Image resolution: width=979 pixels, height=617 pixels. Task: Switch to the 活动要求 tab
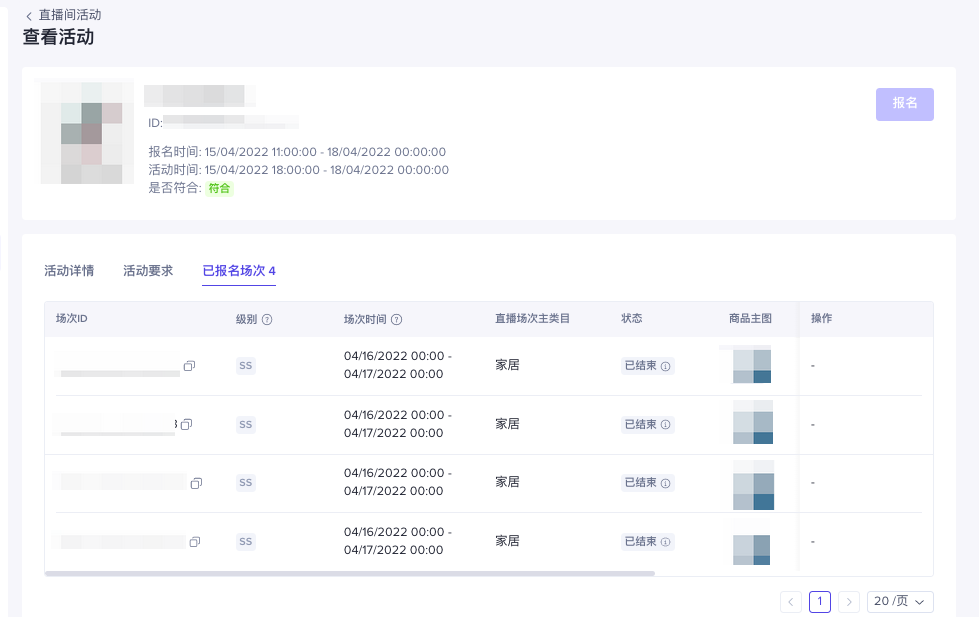148,271
